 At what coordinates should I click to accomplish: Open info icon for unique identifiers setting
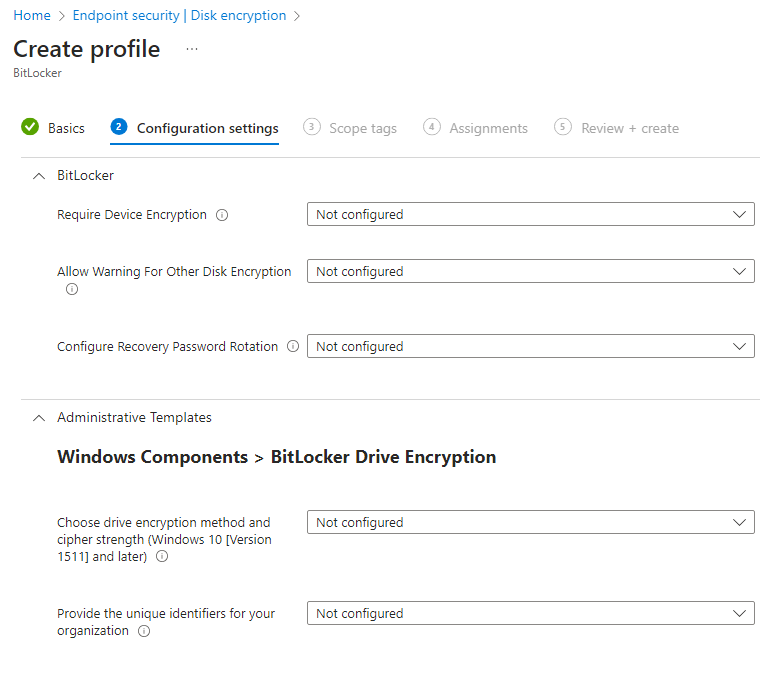144,631
